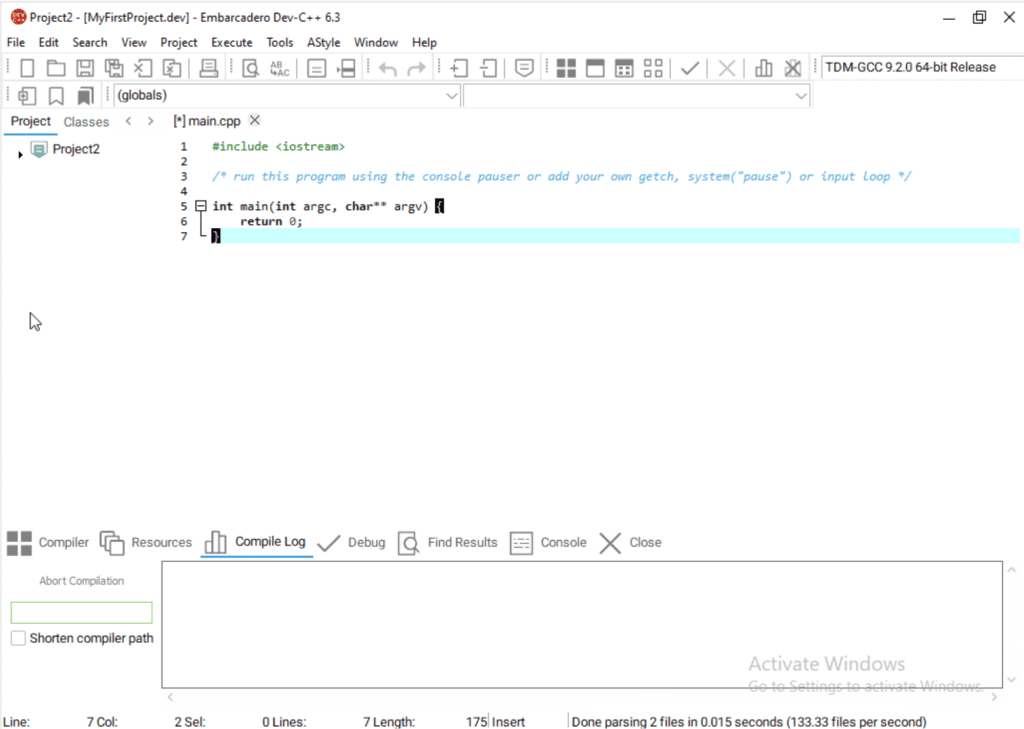The width and height of the screenshot is (1024, 729).
Task: Click the Save floppy disk icon
Action: tap(85, 68)
